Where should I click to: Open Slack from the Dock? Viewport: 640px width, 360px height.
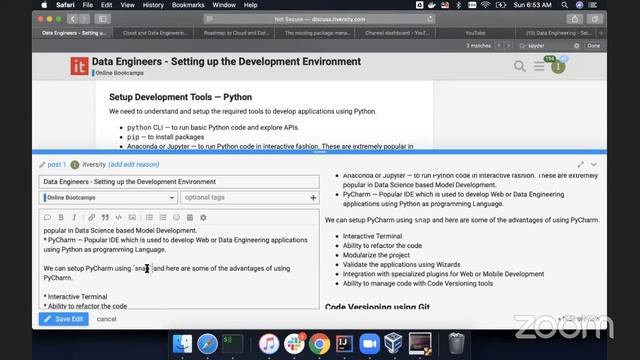[294, 343]
